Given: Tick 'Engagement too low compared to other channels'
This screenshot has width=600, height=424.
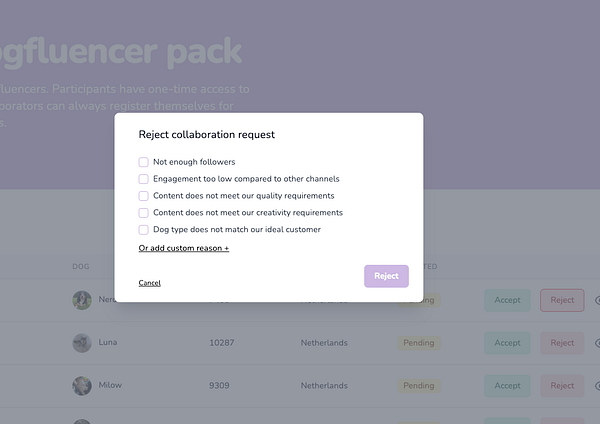Looking at the screenshot, I should [x=144, y=179].
